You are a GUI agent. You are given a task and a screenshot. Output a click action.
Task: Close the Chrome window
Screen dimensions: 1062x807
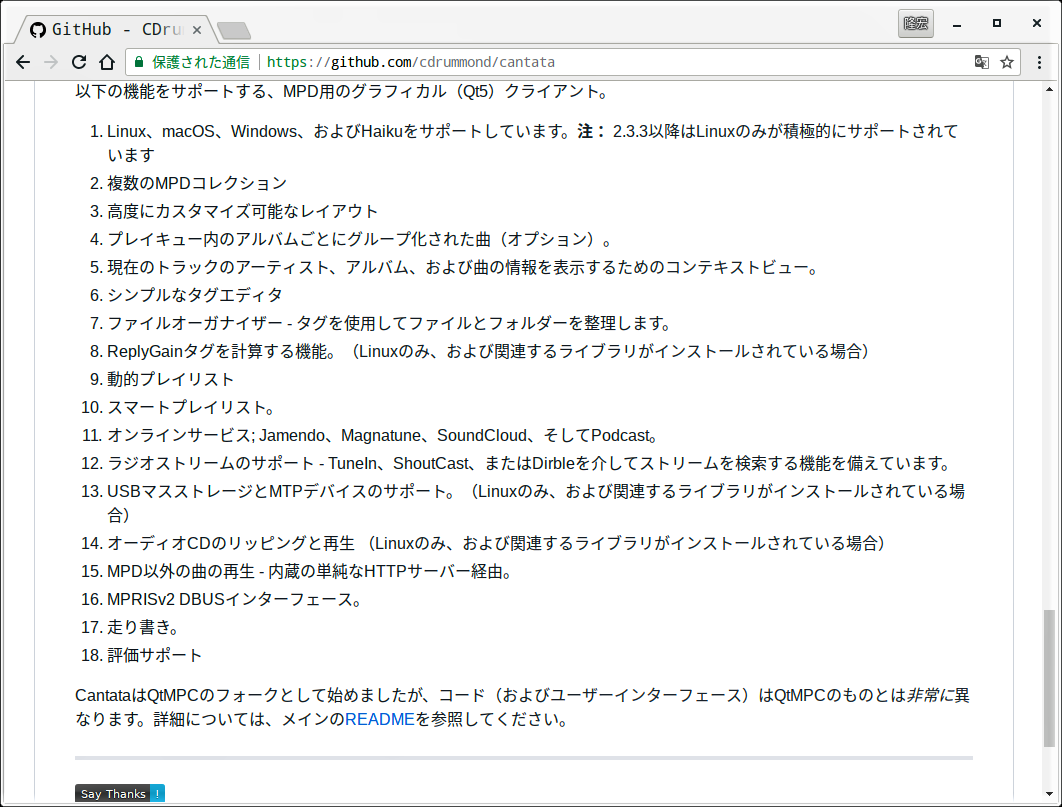pyautogui.click(x=1037, y=24)
